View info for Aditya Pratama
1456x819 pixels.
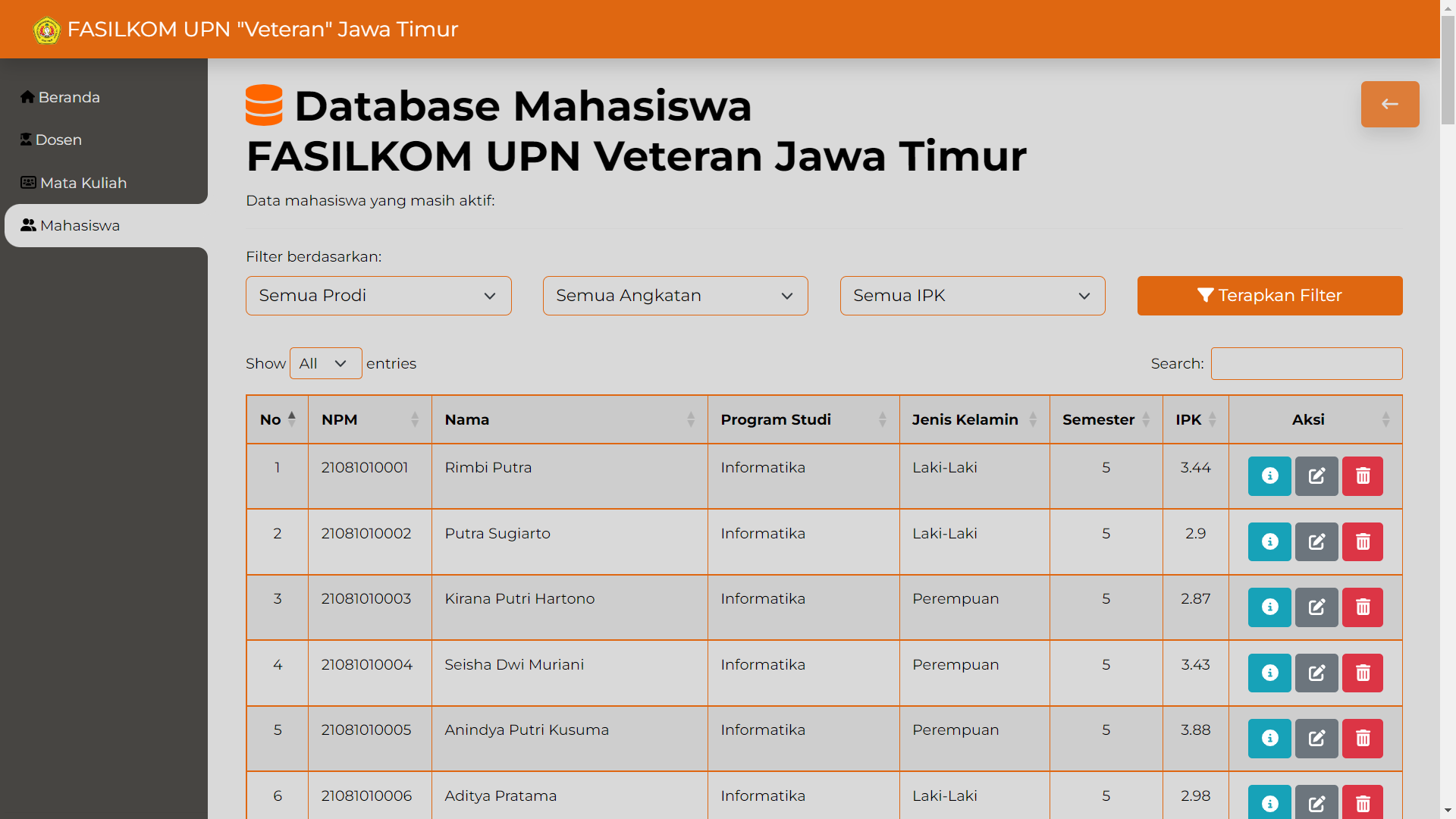tap(1269, 802)
